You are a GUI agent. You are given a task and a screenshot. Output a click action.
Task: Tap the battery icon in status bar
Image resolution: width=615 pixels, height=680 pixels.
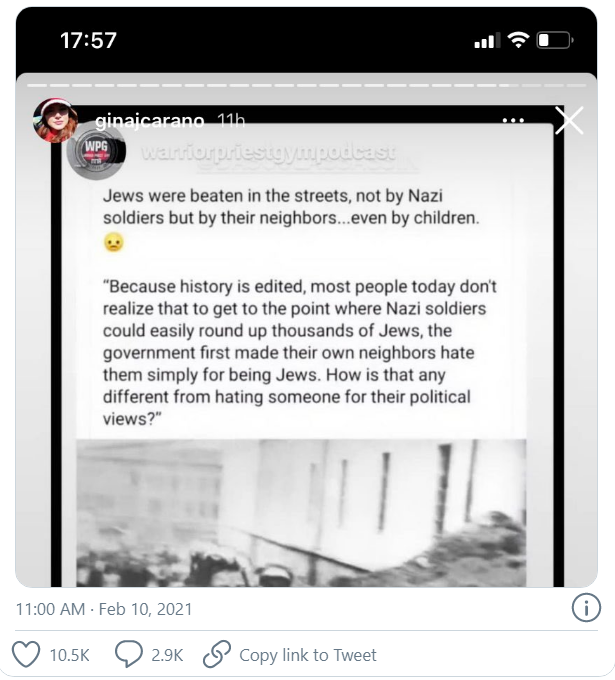coord(554,41)
